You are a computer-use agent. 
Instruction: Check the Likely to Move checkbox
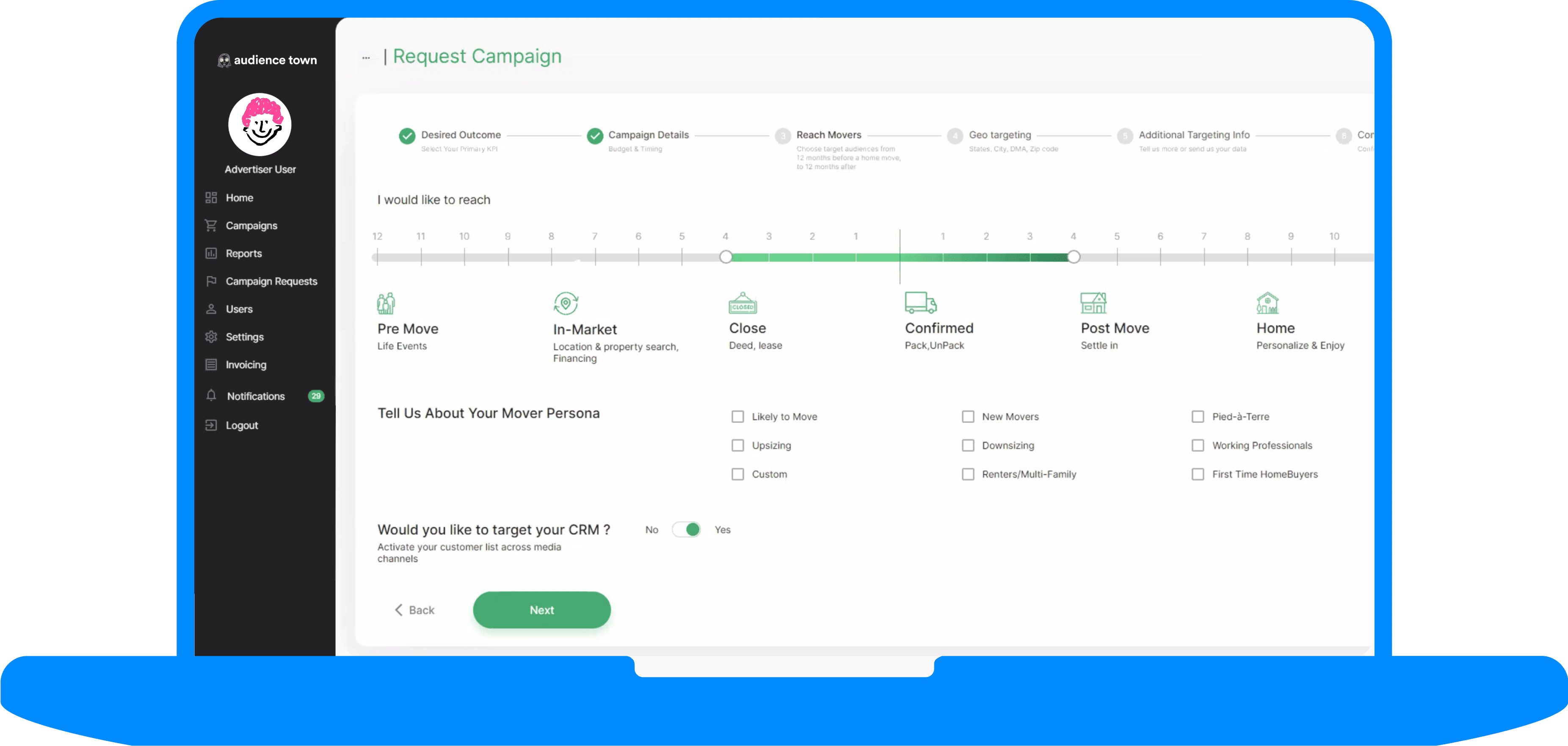point(738,417)
